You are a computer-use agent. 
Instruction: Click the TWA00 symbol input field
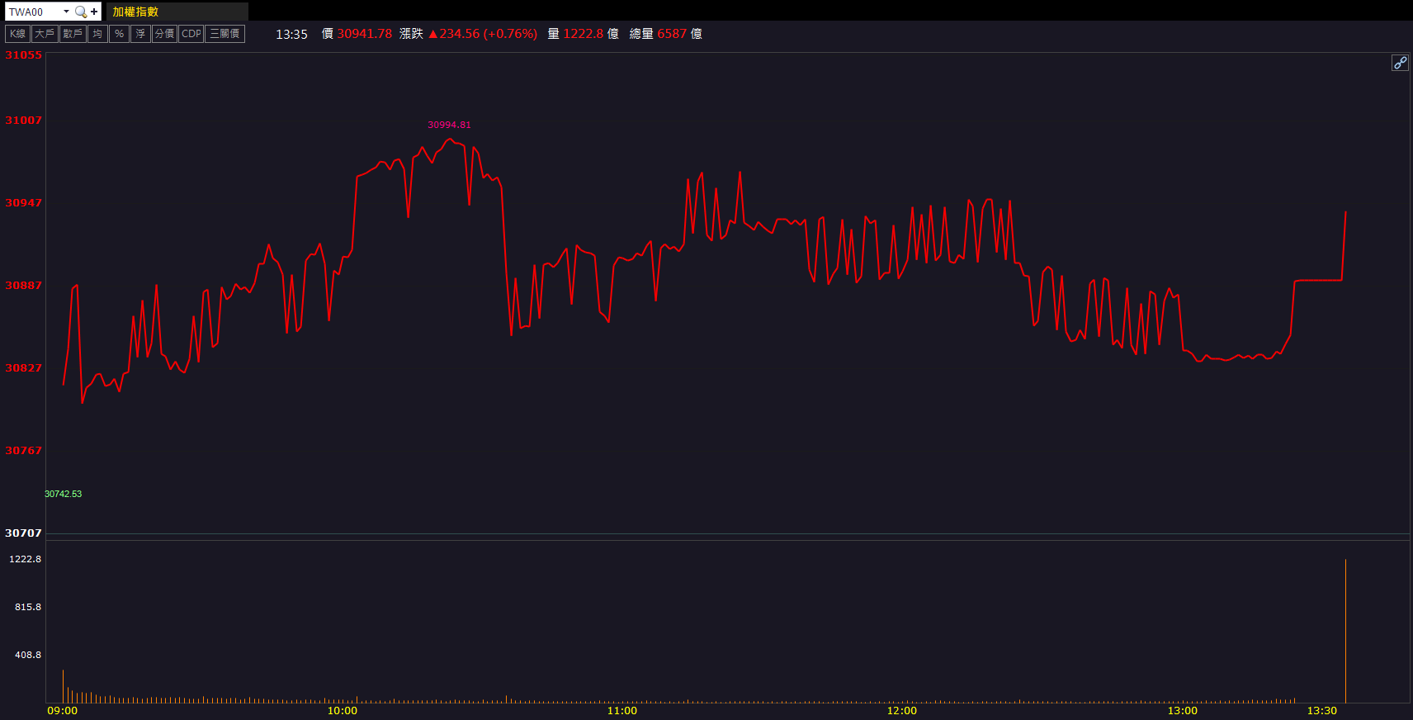(33, 12)
